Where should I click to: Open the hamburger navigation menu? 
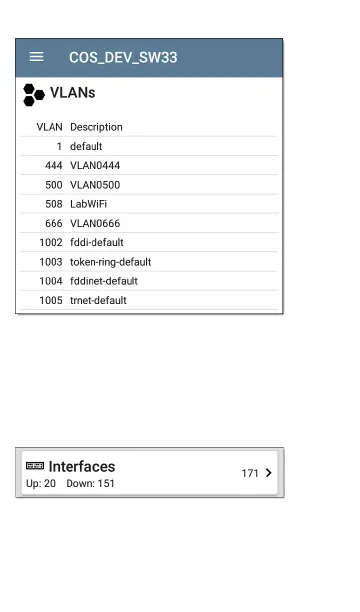tap(36, 57)
